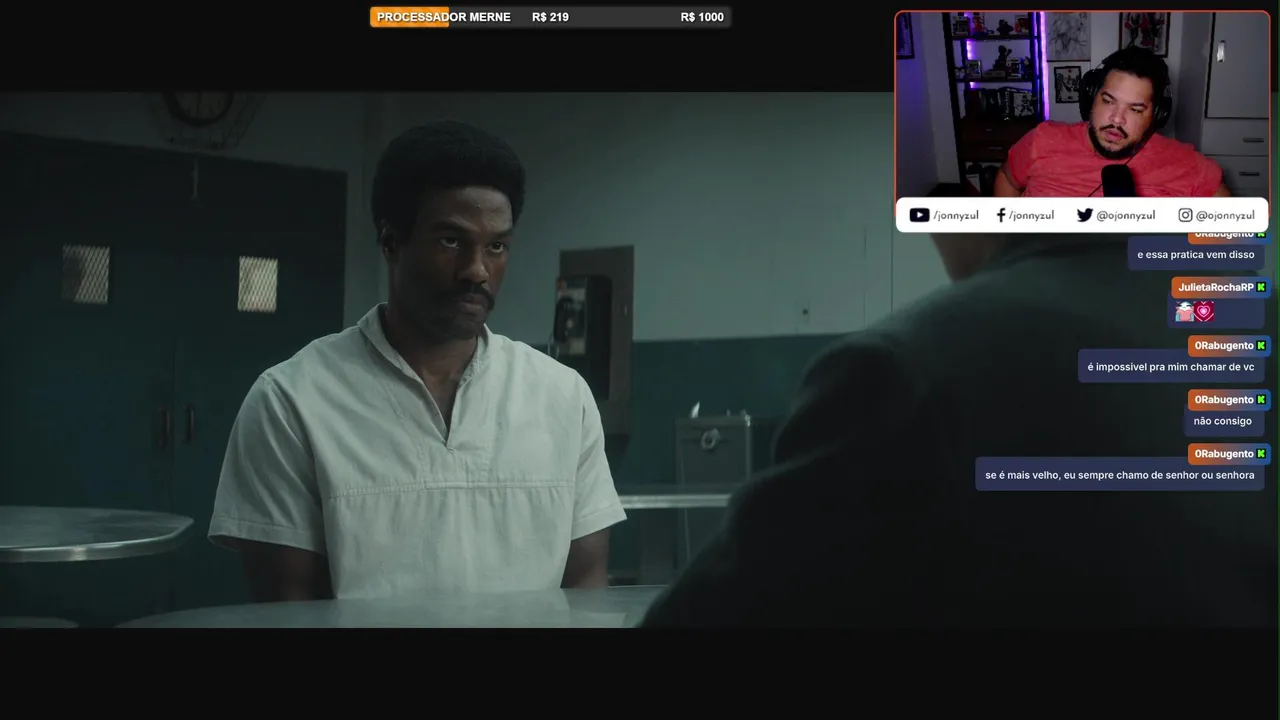Click the Kick badge above "é impossivel pra mim" message
The width and height of the screenshot is (1280, 720).
pyautogui.click(x=1261, y=346)
